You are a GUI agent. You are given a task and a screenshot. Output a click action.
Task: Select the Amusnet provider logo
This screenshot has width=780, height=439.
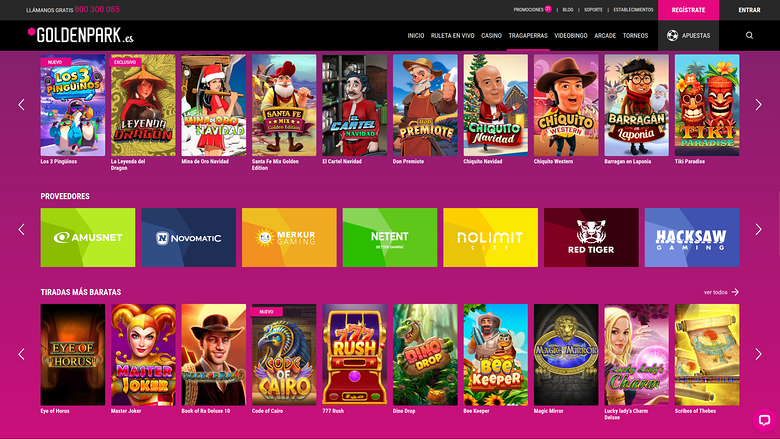[x=88, y=238]
